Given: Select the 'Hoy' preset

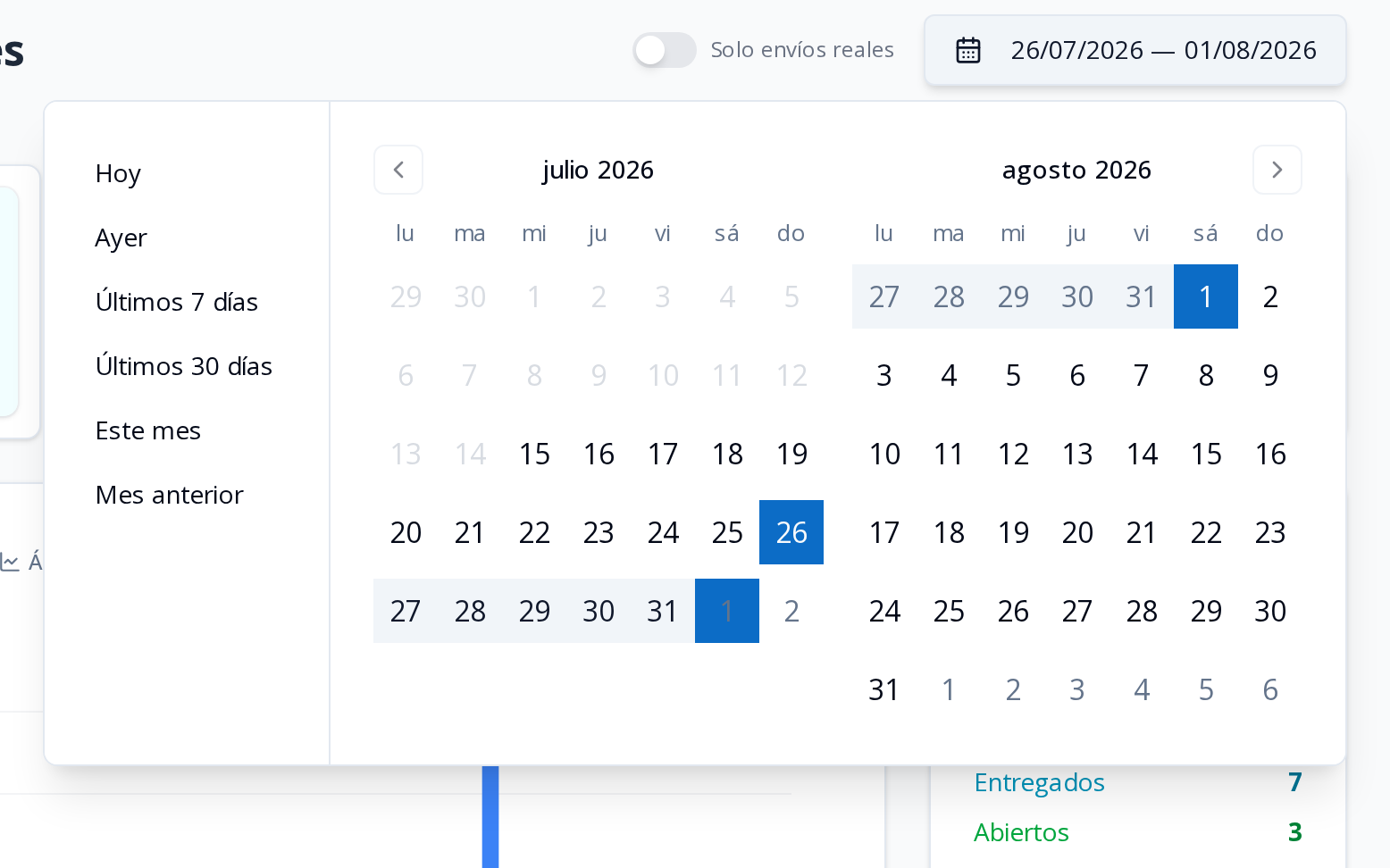Looking at the screenshot, I should coord(119,173).
